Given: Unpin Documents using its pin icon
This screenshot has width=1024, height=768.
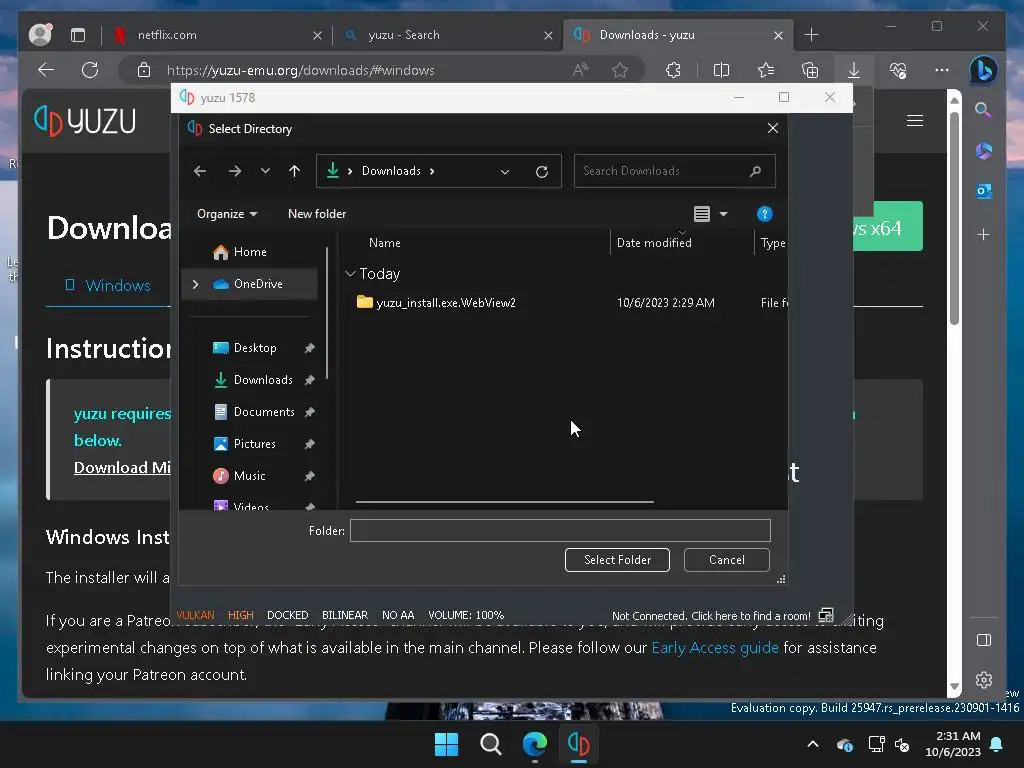Looking at the screenshot, I should (310, 412).
